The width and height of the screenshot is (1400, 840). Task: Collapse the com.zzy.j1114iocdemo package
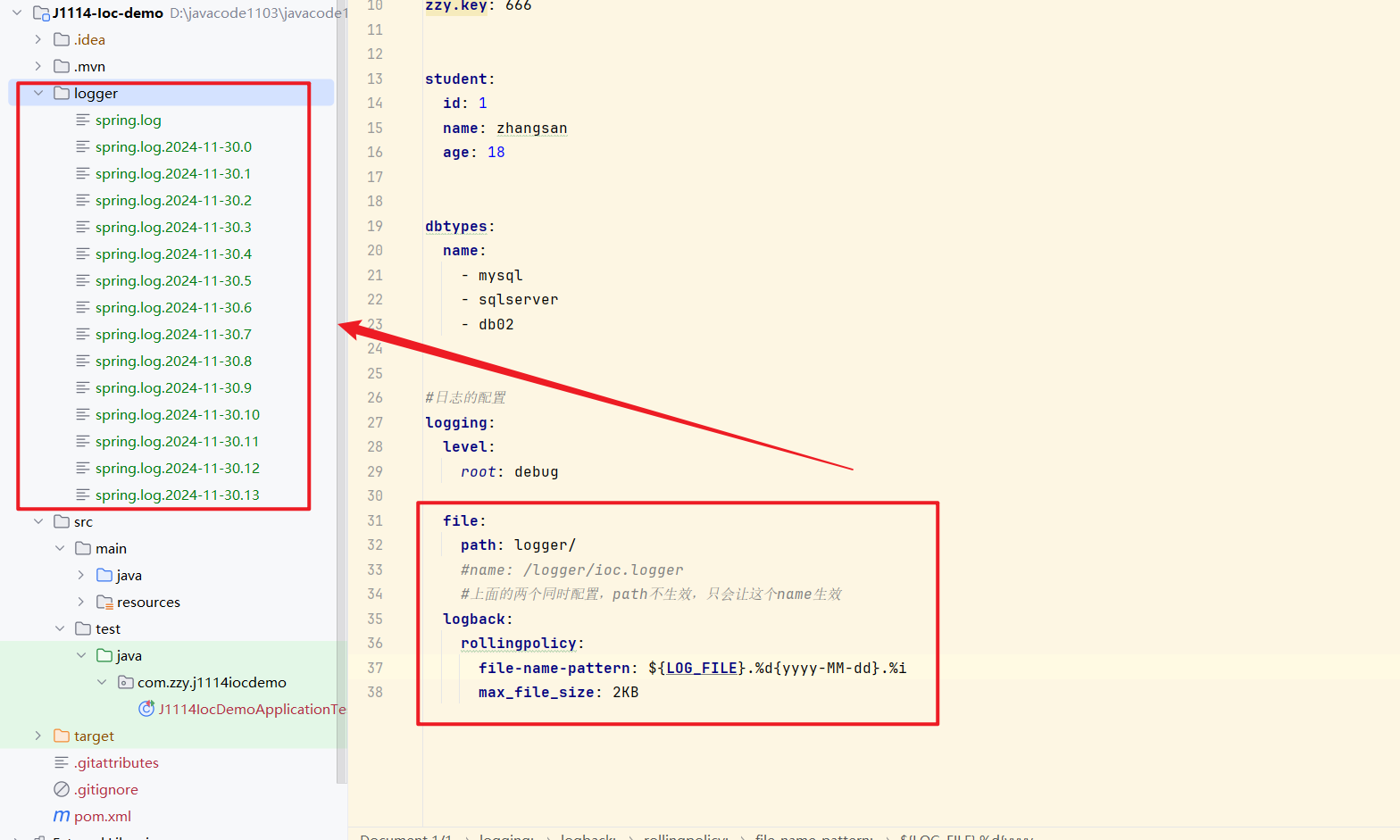[x=102, y=682]
